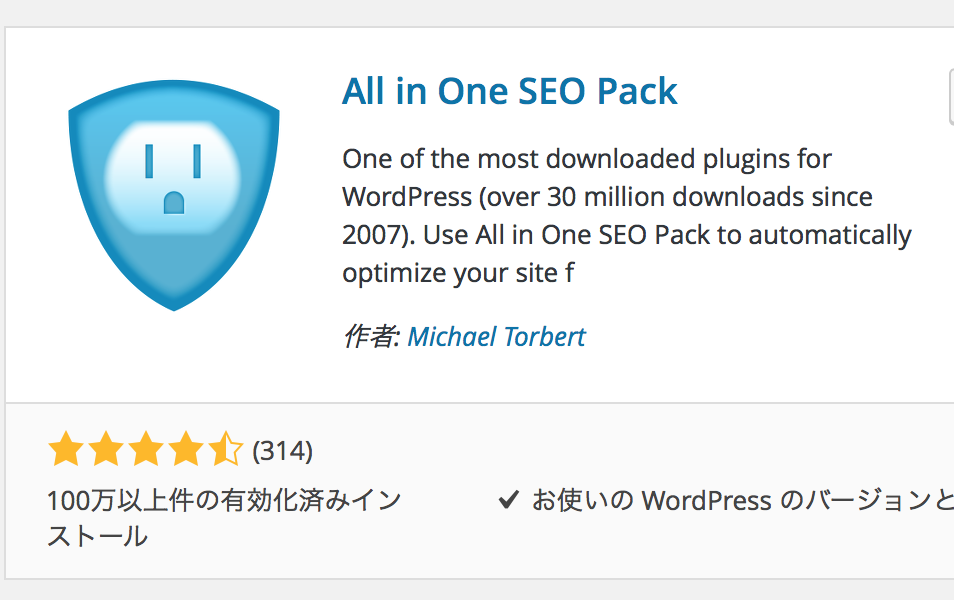The height and width of the screenshot is (600, 954).
Task: Click the fourth gold rating star
Action: coord(186,451)
